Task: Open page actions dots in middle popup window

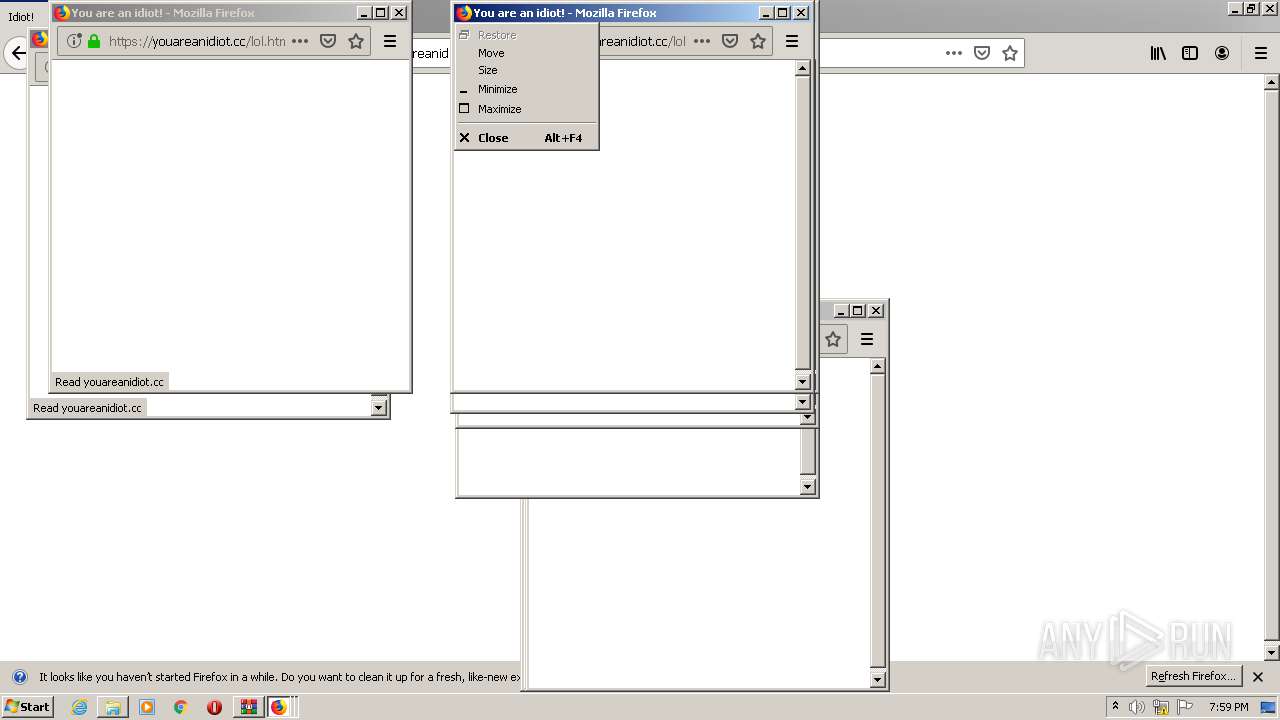Action: [x=702, y=41]
